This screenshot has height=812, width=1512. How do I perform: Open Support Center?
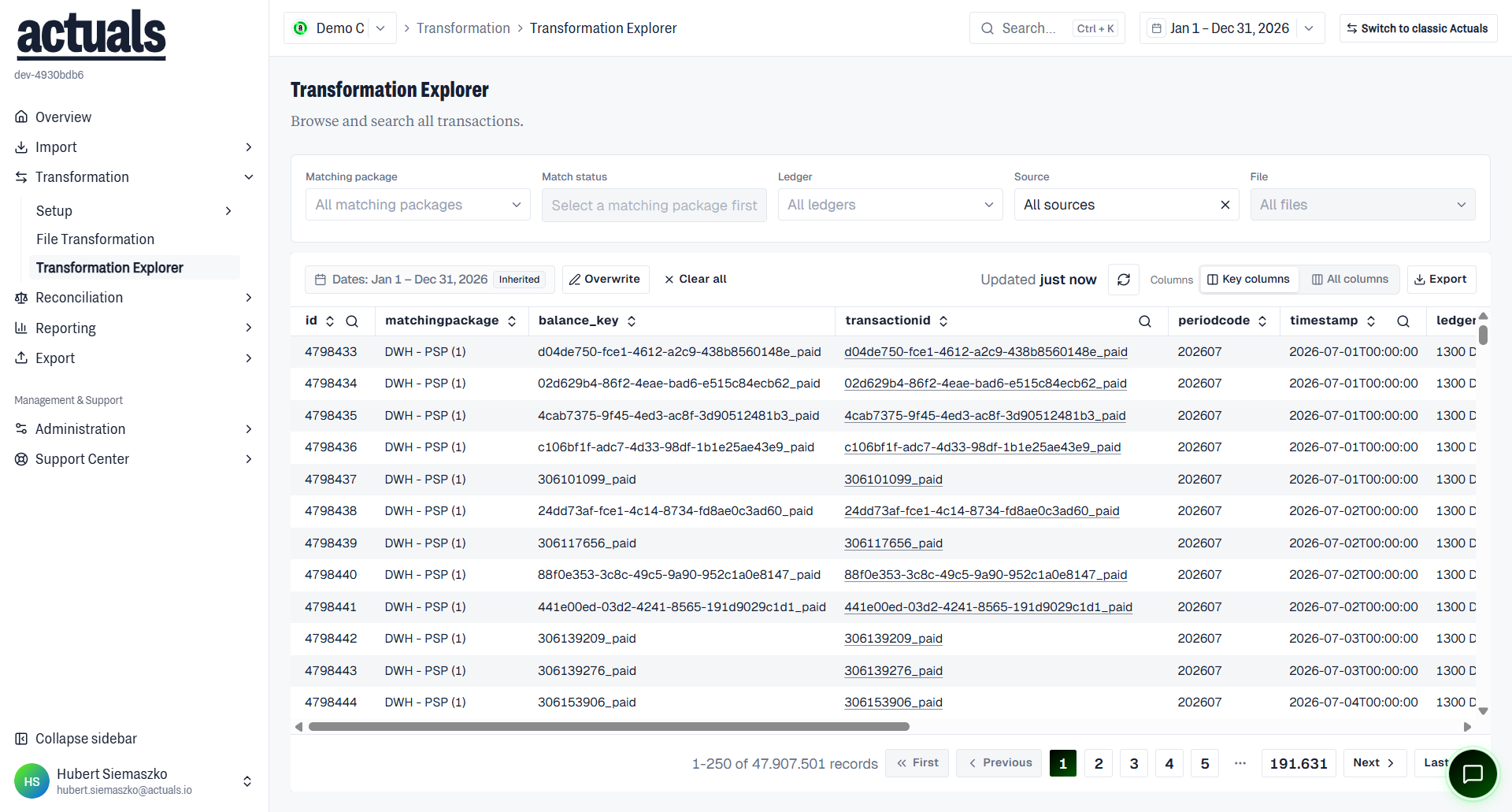(x=134, y=459)
